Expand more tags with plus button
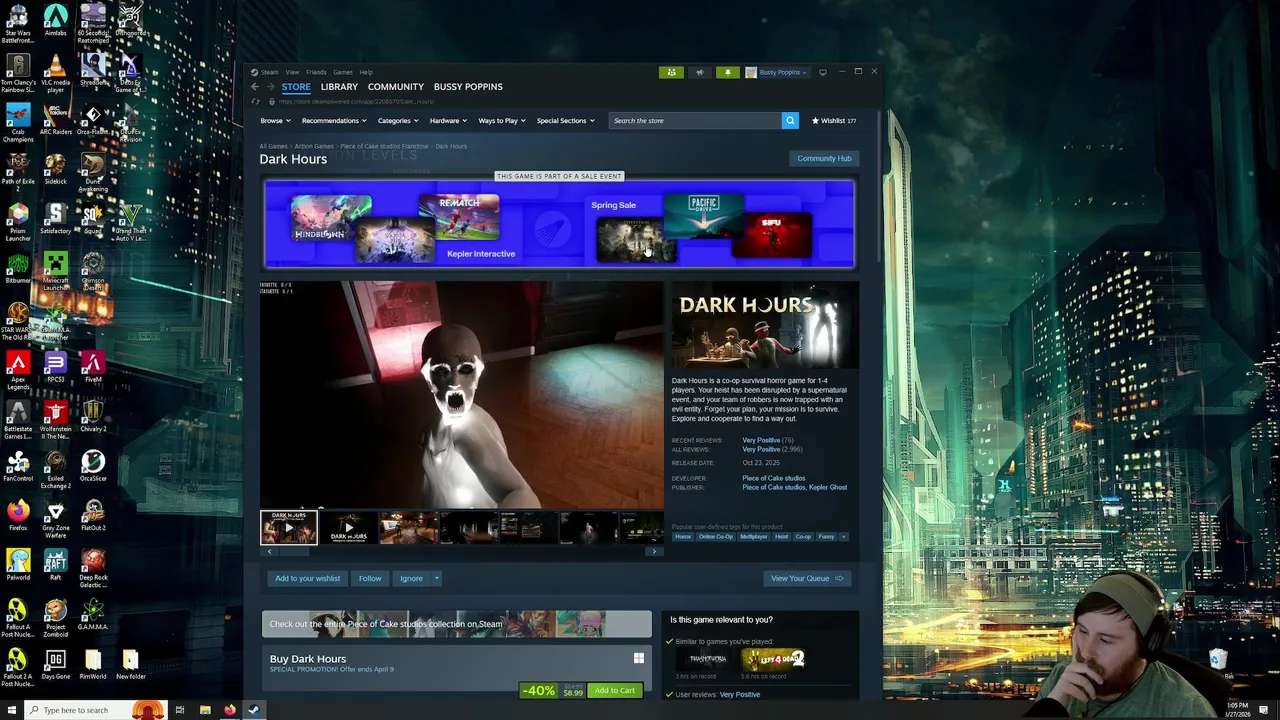1280x720 pixels. pos(843,537)
